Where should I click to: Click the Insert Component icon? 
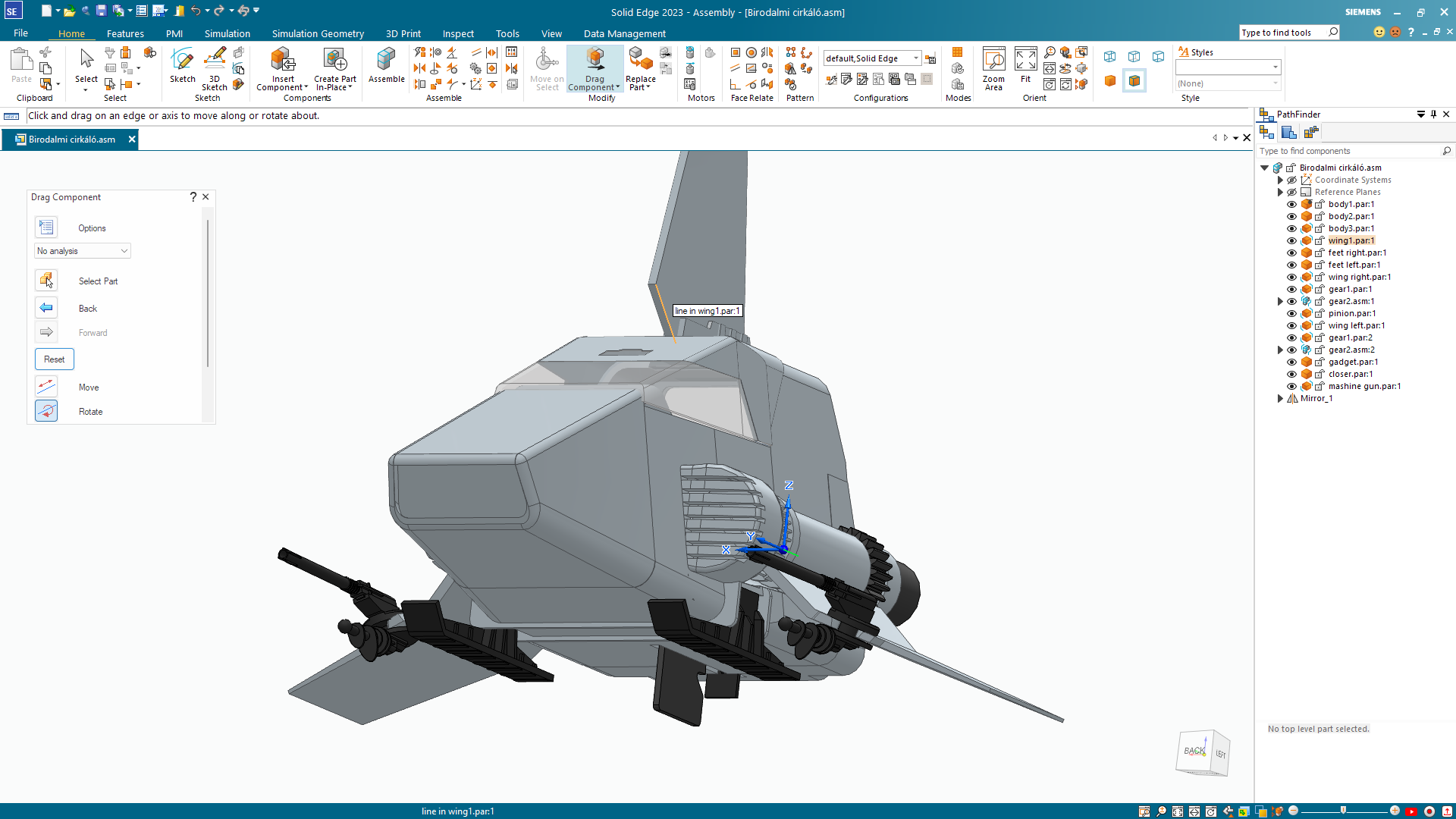(283, 59)
